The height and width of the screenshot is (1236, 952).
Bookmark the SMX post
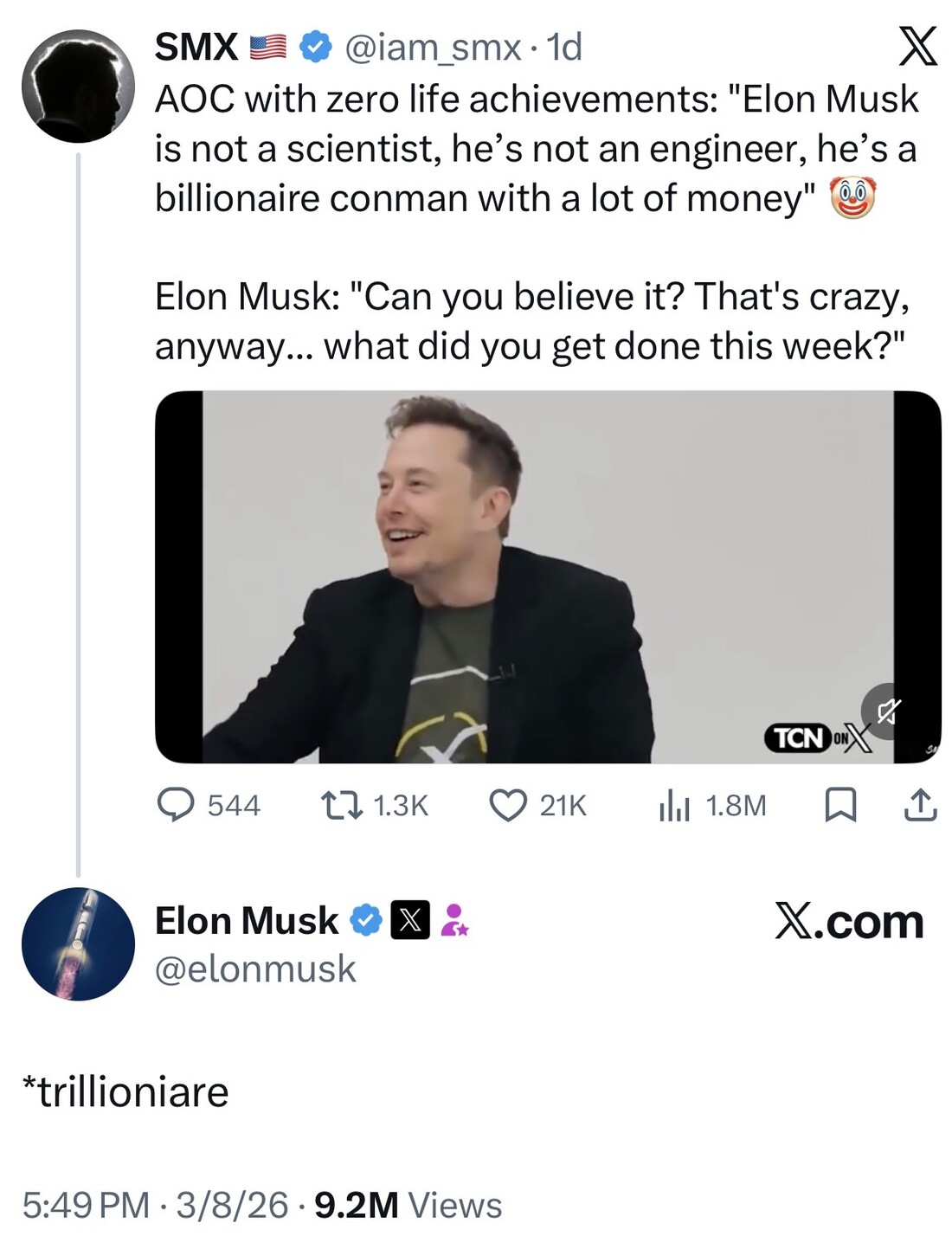[x=840, y=805]
